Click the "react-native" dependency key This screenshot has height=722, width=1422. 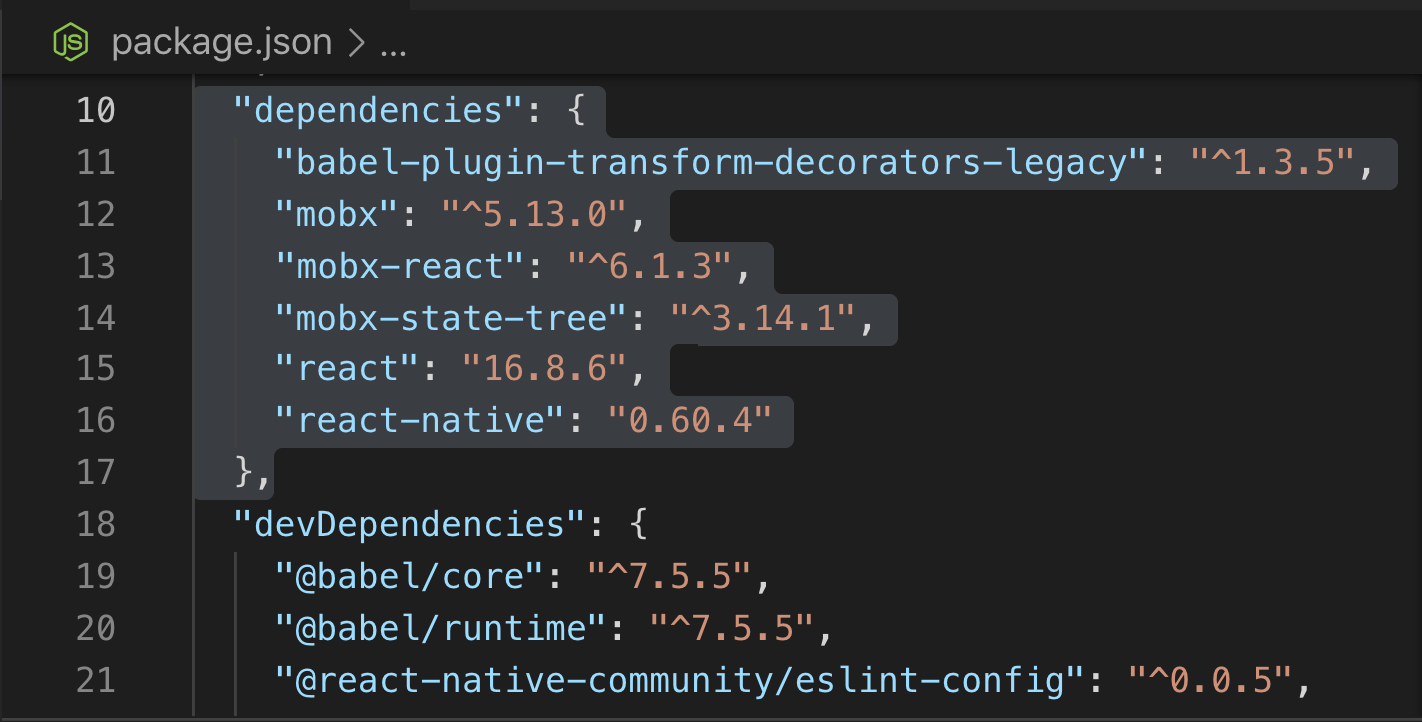click(422, 420)
